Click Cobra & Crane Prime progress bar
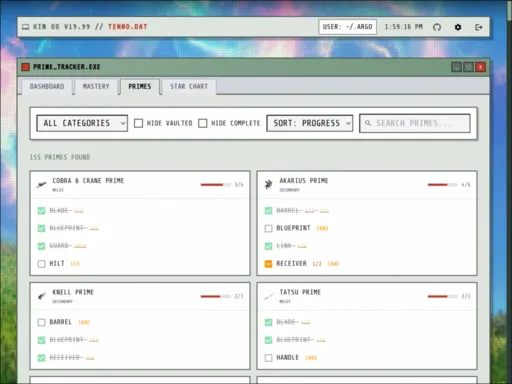 (216, 185)
